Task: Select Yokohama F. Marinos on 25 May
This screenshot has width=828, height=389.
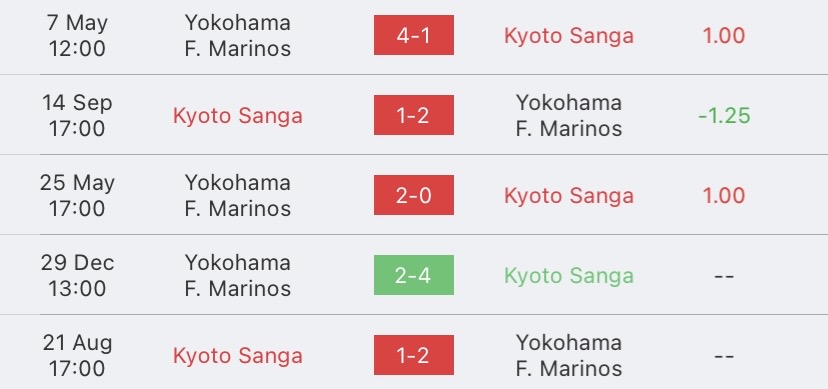Action: pos(238,195)
